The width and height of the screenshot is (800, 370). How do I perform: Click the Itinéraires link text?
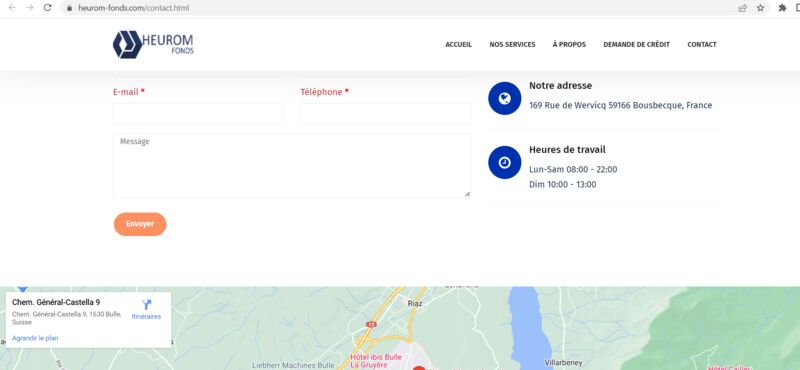tap(146, 316)
